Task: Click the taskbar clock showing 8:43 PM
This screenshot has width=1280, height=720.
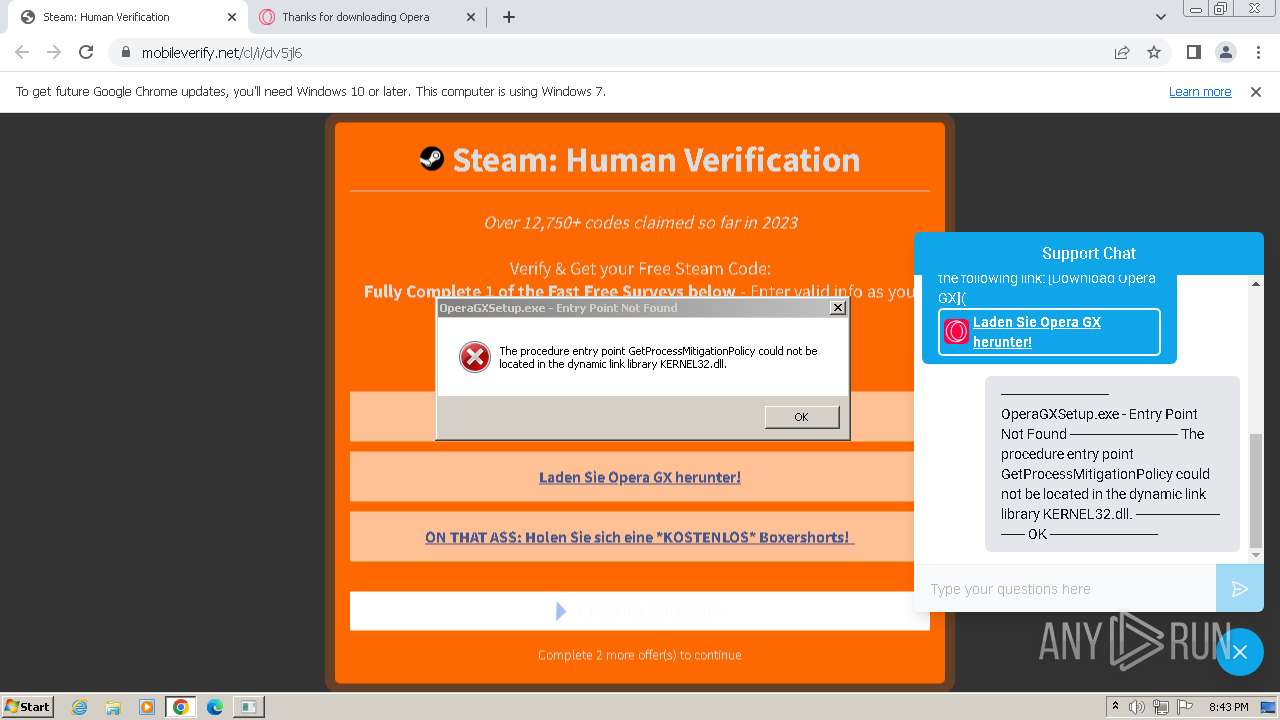Action: coord(1228,707)
